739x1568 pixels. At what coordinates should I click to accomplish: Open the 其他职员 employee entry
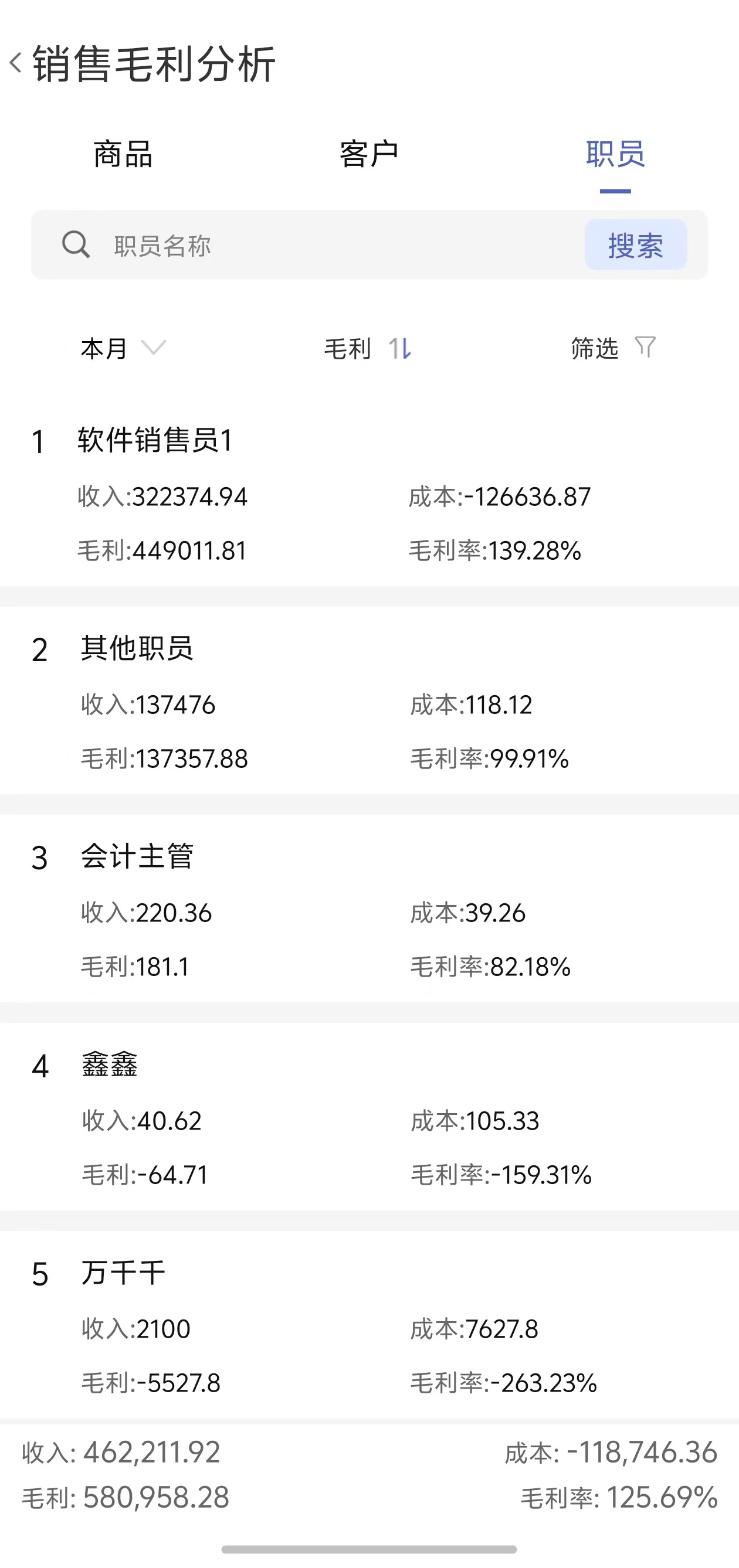[x=369, y=701]
